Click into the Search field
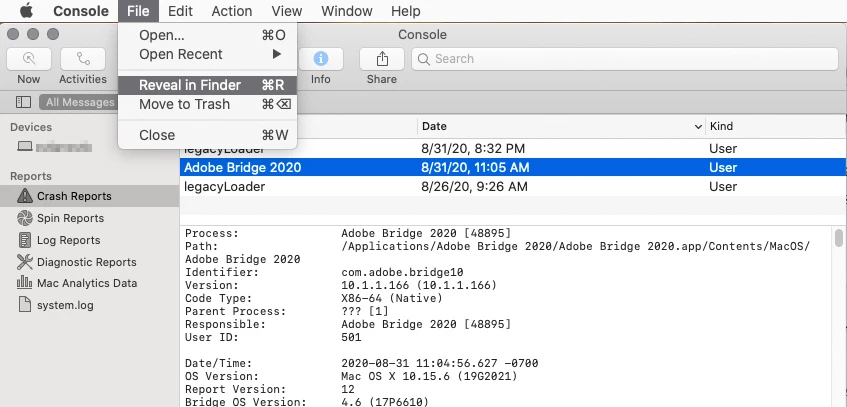Screen dimensions: 847x407 click(x=625, y=59)
